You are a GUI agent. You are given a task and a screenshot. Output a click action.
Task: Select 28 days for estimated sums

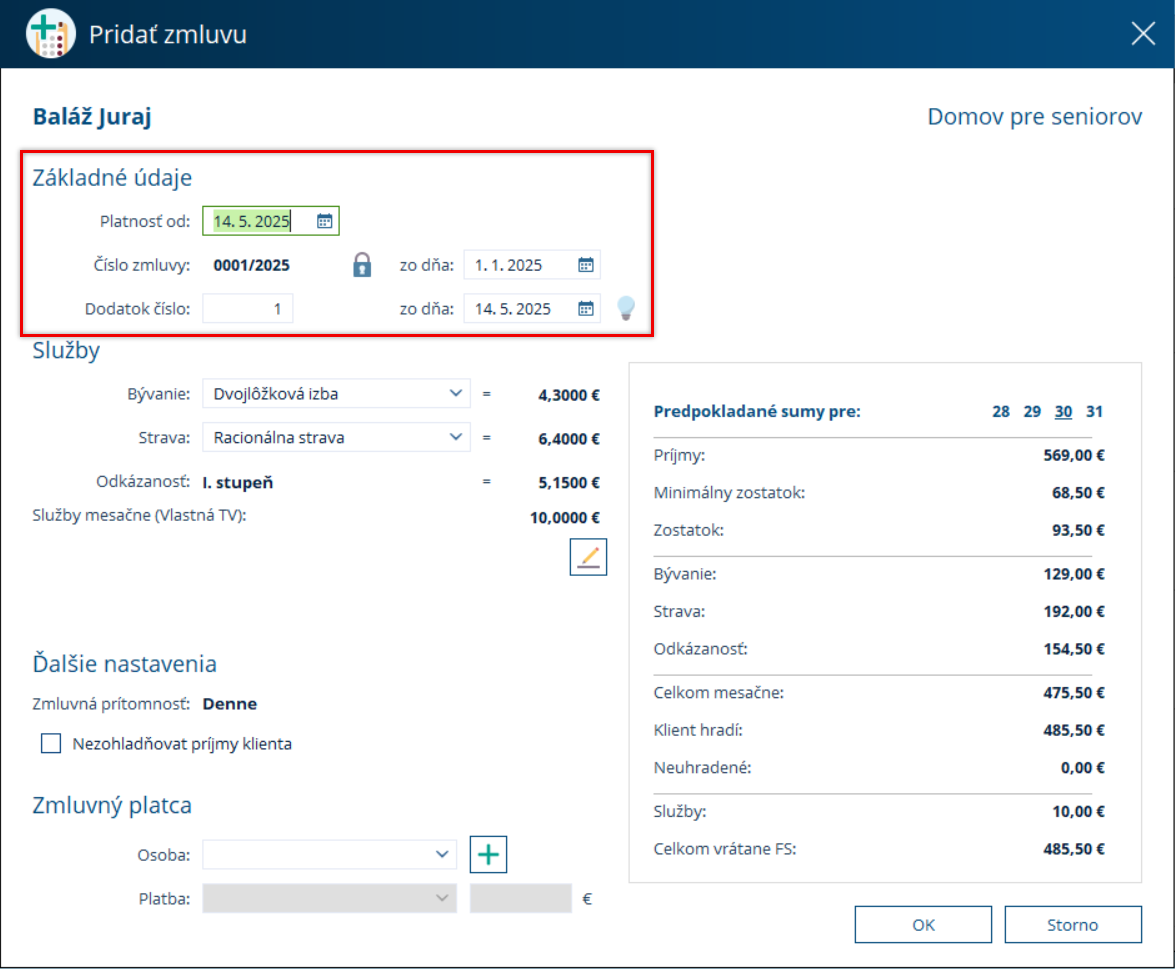click(1000, 411)
